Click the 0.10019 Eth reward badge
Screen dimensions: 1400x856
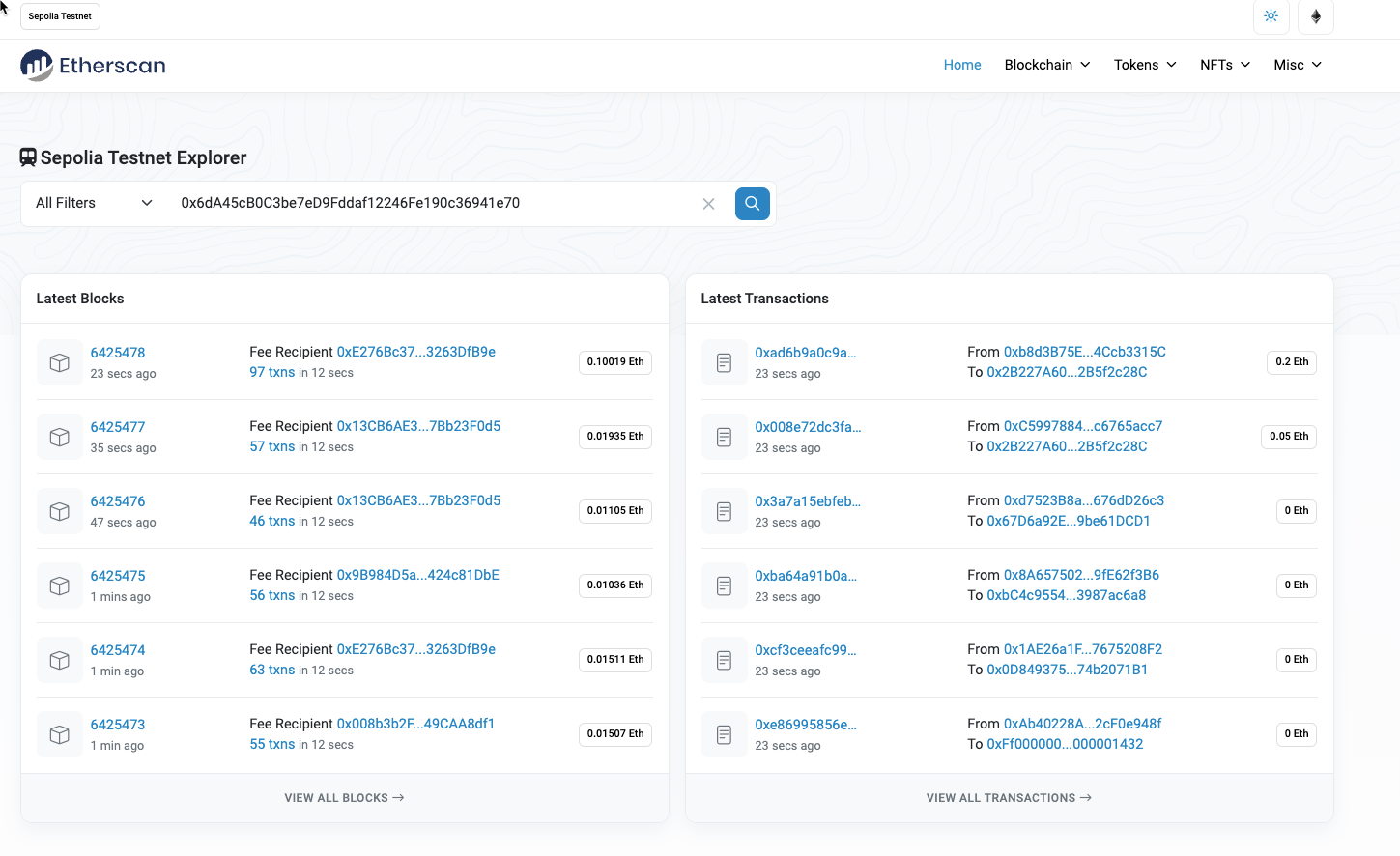click(x=615, y=362)
